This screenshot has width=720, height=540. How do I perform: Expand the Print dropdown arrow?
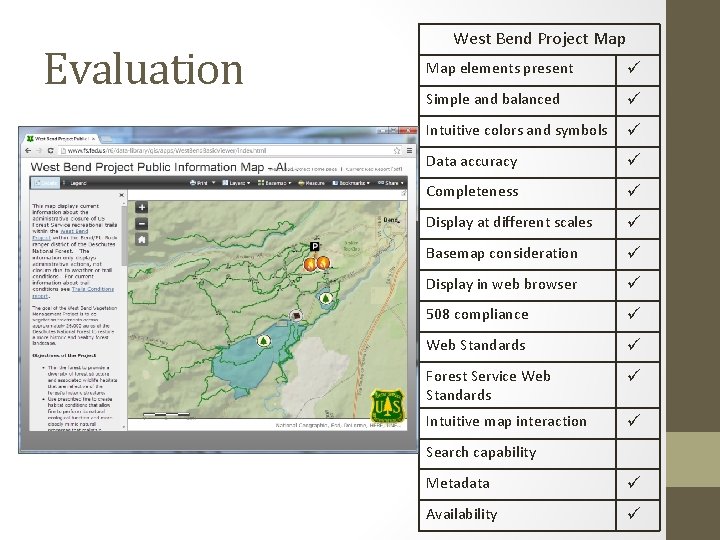pyautogui.click(x=214, y=183)
